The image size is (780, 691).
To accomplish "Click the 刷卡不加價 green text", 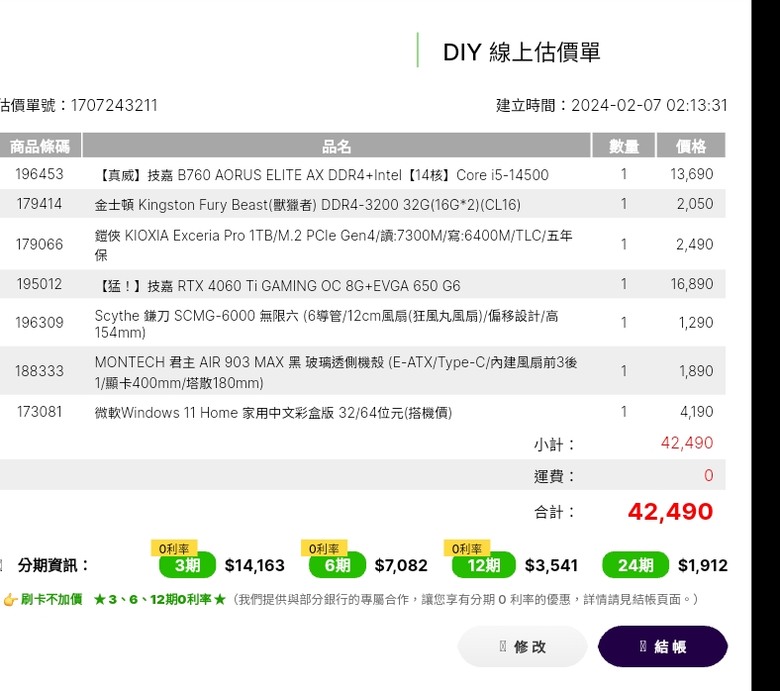I will coord(51,599).
